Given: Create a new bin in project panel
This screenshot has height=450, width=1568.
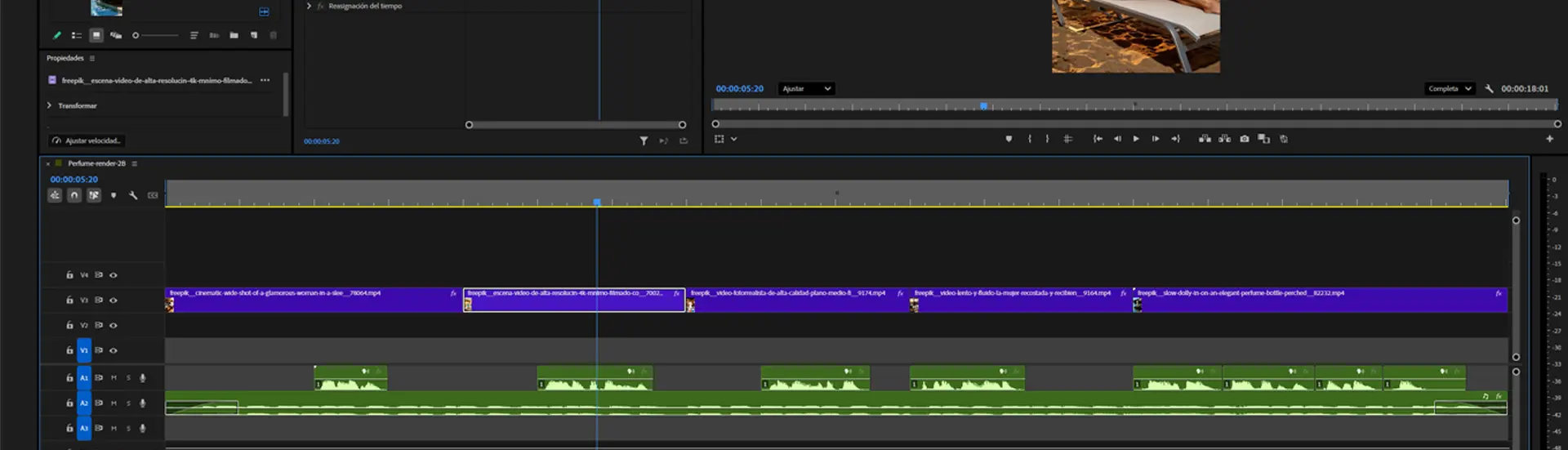Looking at the screenshot, I should [234, 35].
